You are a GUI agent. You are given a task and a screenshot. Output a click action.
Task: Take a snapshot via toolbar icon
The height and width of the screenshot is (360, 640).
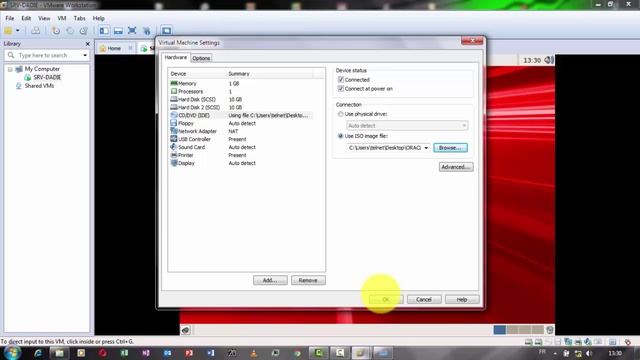[56, 31]
